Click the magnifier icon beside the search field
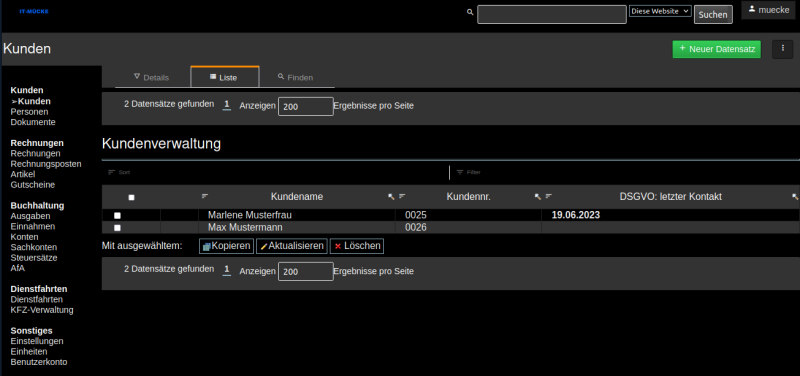This screenshot has width=800, height=376. pyautogui.click(x=470, y=12)
